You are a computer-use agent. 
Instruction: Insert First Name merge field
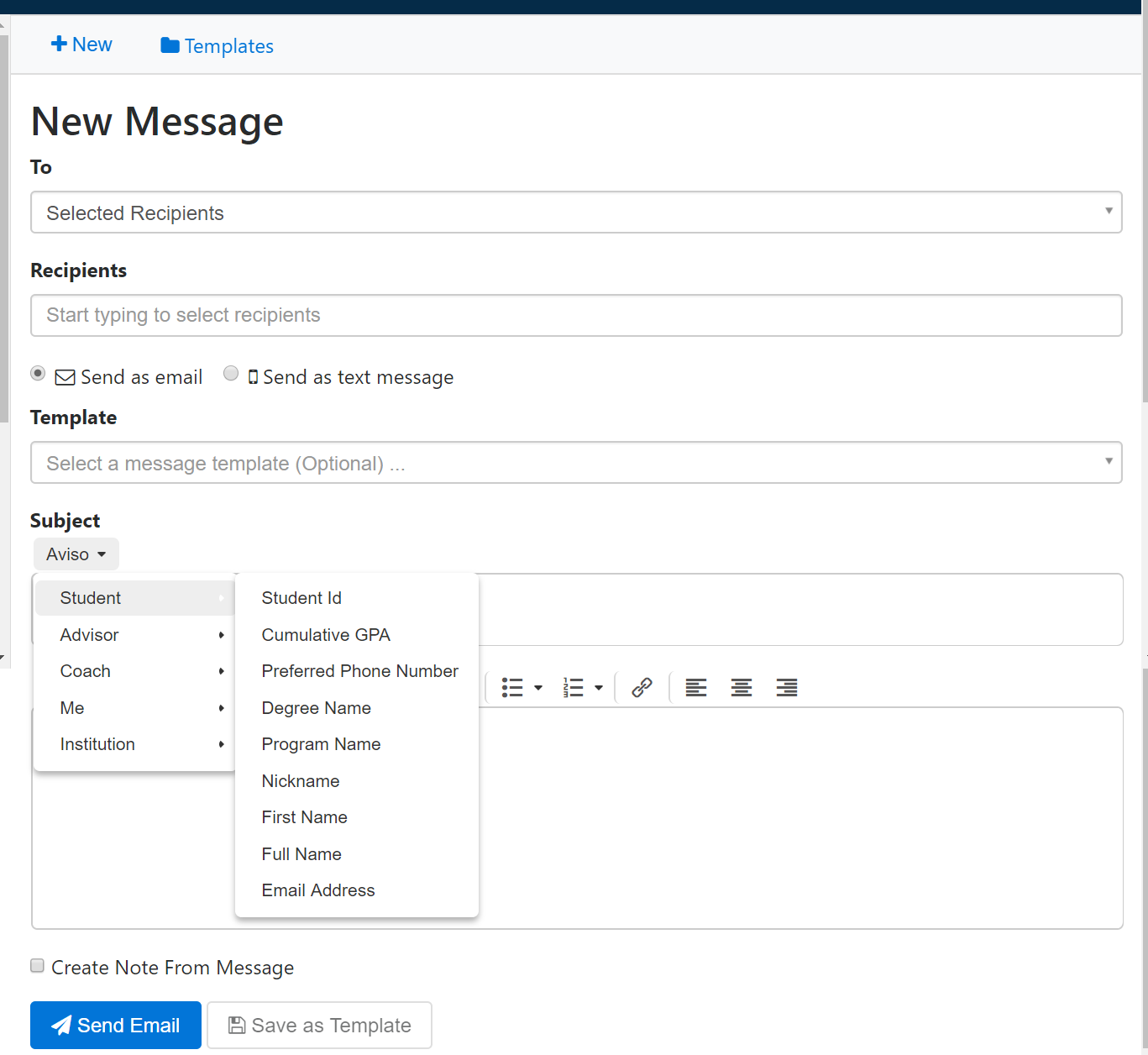point(357,817)
